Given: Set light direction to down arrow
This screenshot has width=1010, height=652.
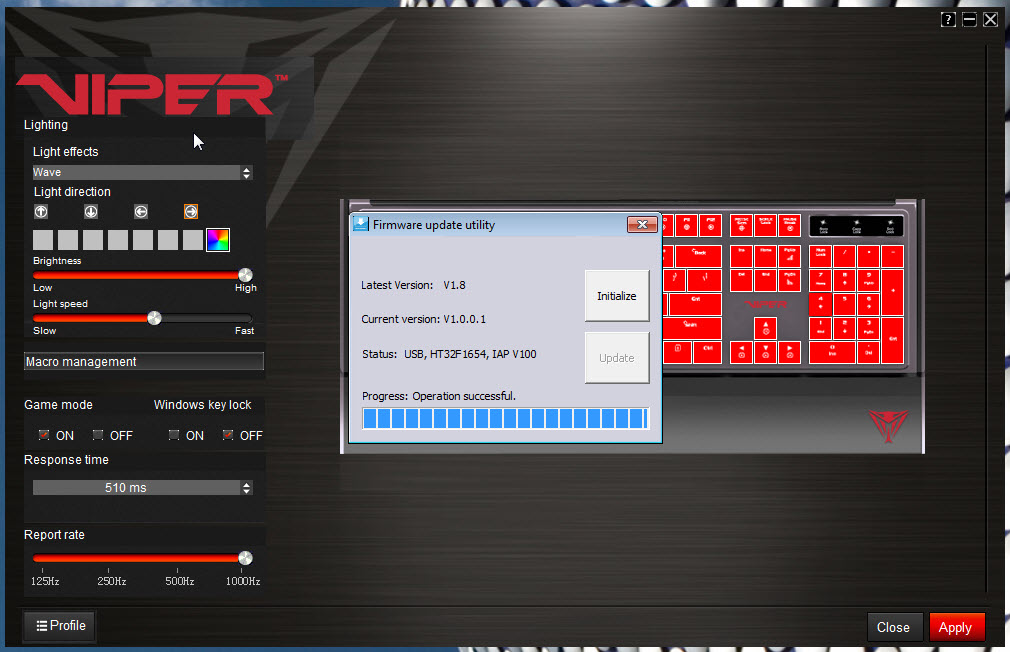Looking at the screenshot, I should click(91, 211).
